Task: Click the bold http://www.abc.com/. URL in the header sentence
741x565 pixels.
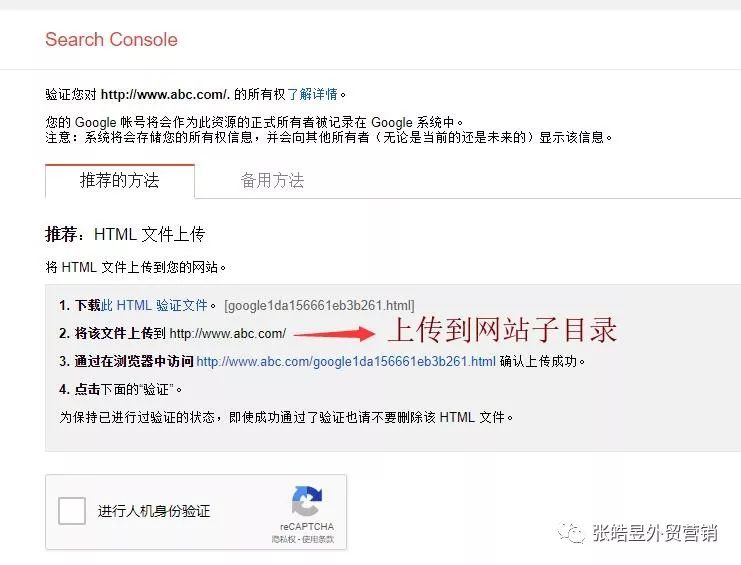Action: click(165, 94)
